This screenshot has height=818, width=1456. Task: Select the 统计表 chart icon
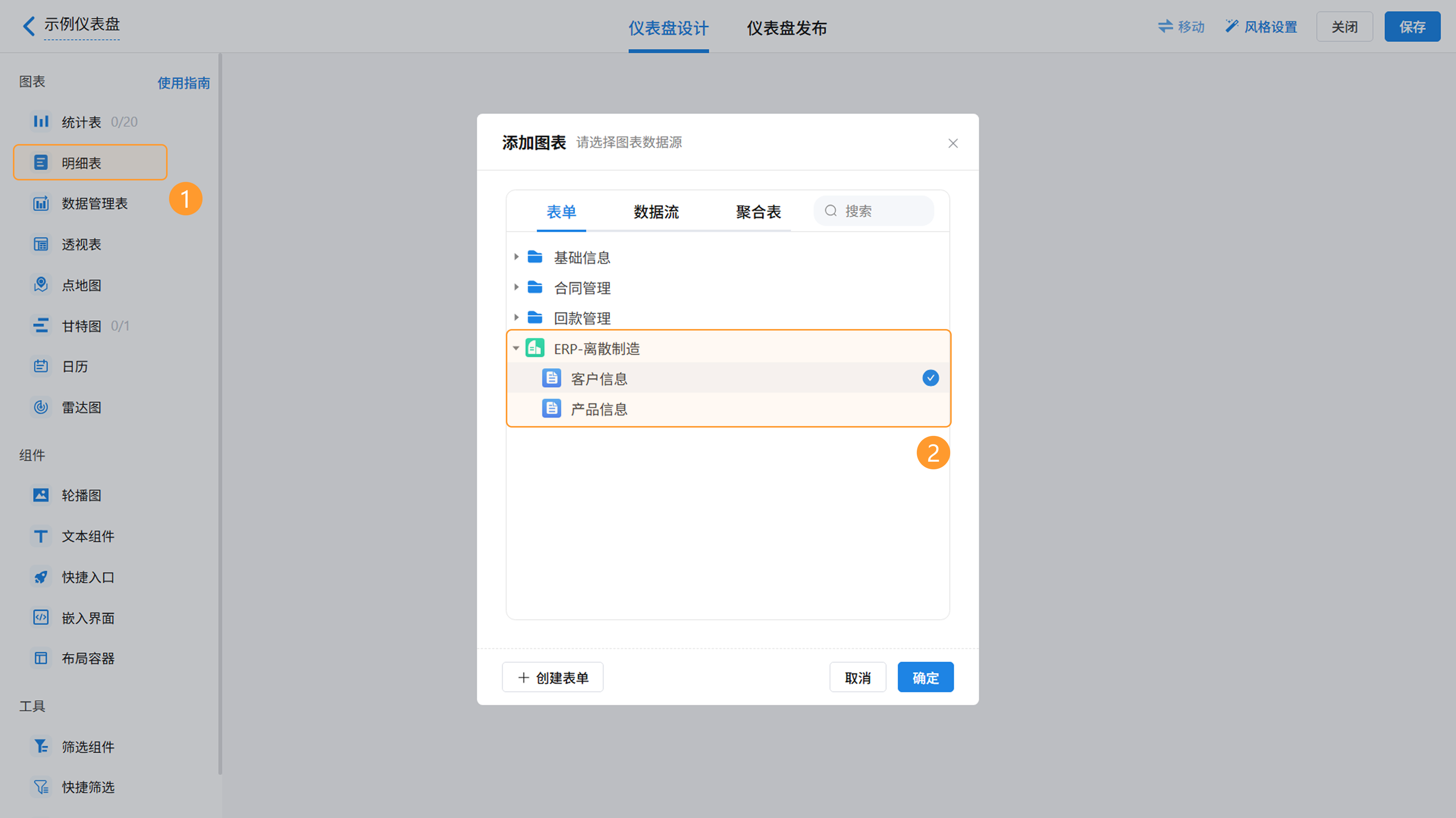(x=41, y=121)
